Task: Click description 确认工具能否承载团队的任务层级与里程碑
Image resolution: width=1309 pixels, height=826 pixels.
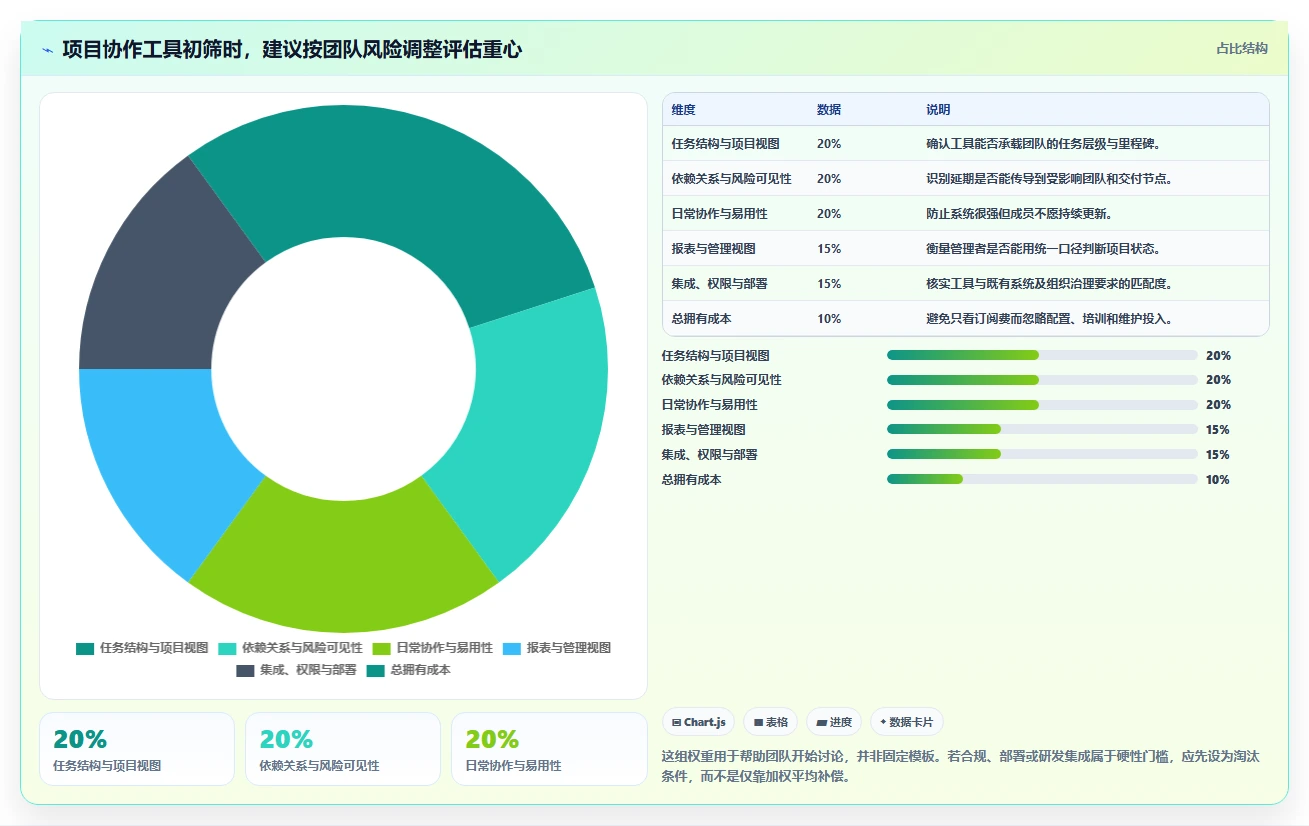Action: pyautogui.click(x=1042, y=144)
